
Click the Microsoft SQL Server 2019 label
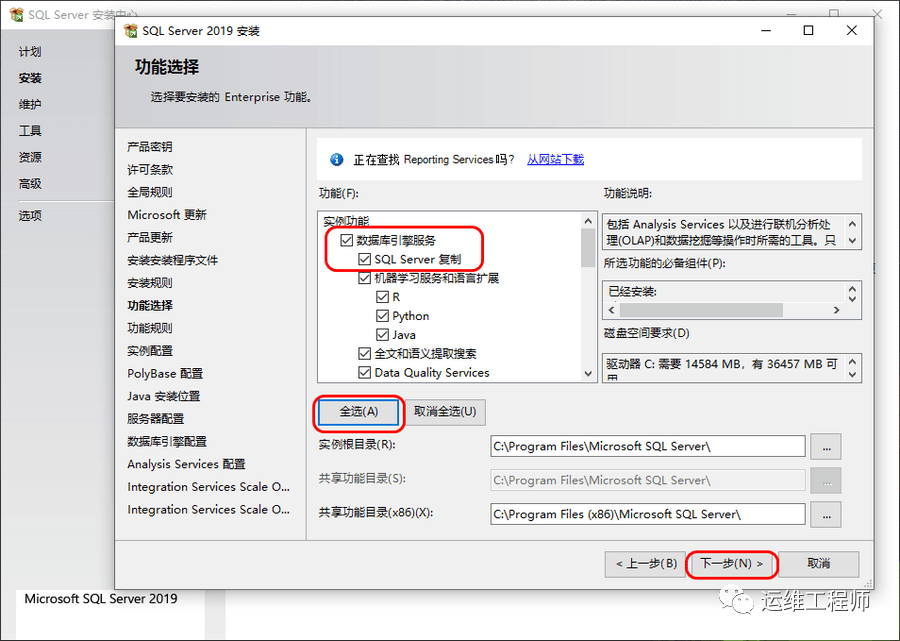[x=101, y=599]
